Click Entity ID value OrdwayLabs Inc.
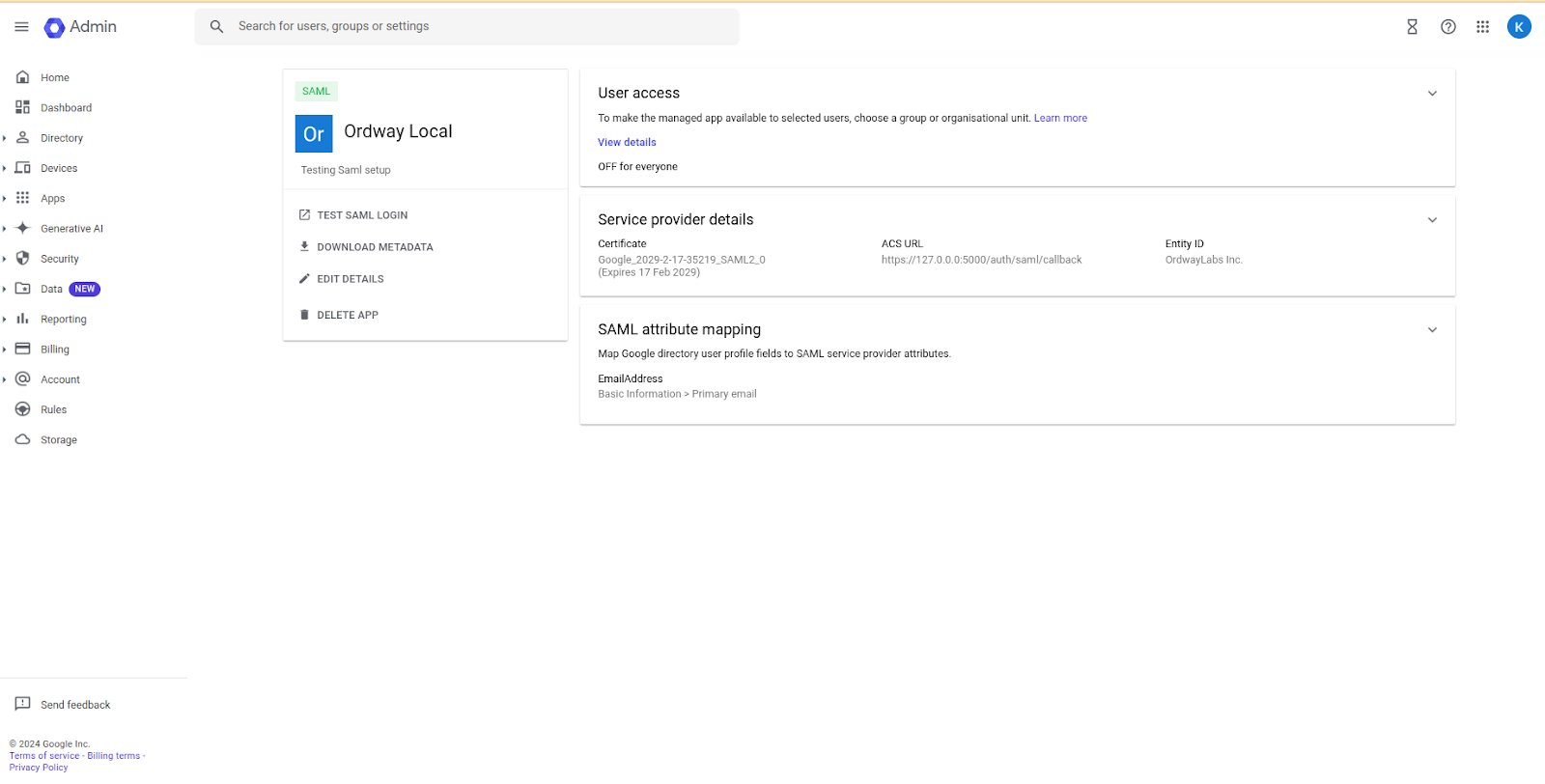This screenshot has width=1545, height=784. click(1203, 260)
